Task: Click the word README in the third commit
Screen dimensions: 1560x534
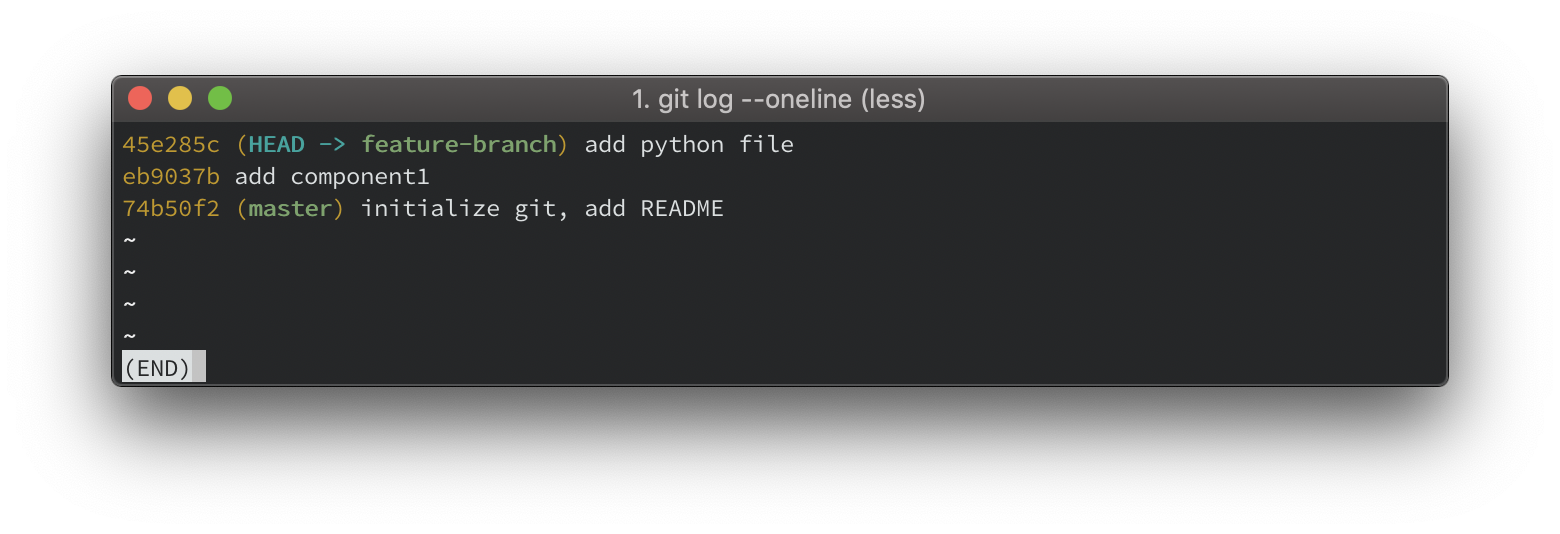Action: 682,209
